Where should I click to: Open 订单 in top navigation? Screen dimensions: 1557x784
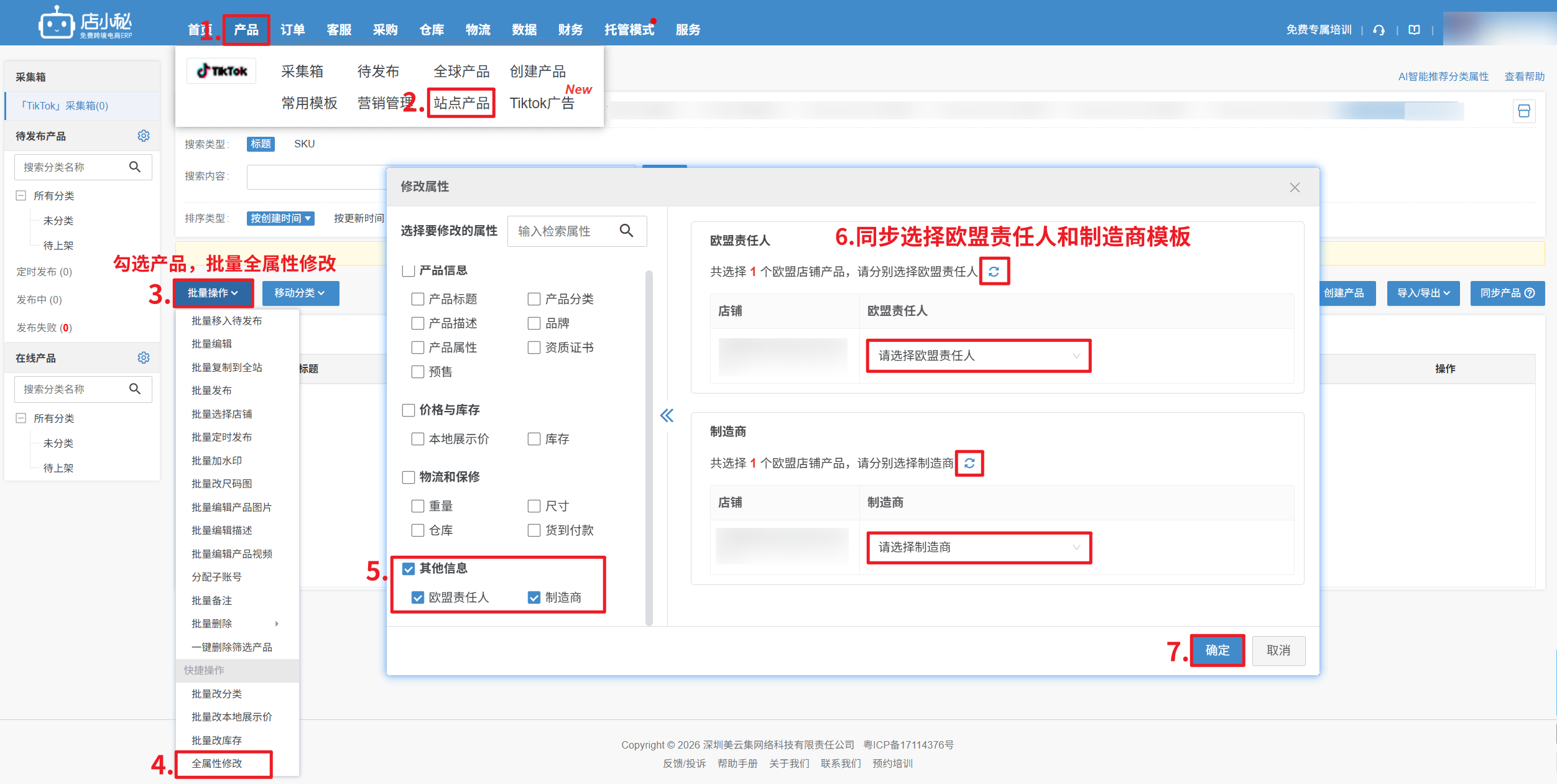(292, 30)
